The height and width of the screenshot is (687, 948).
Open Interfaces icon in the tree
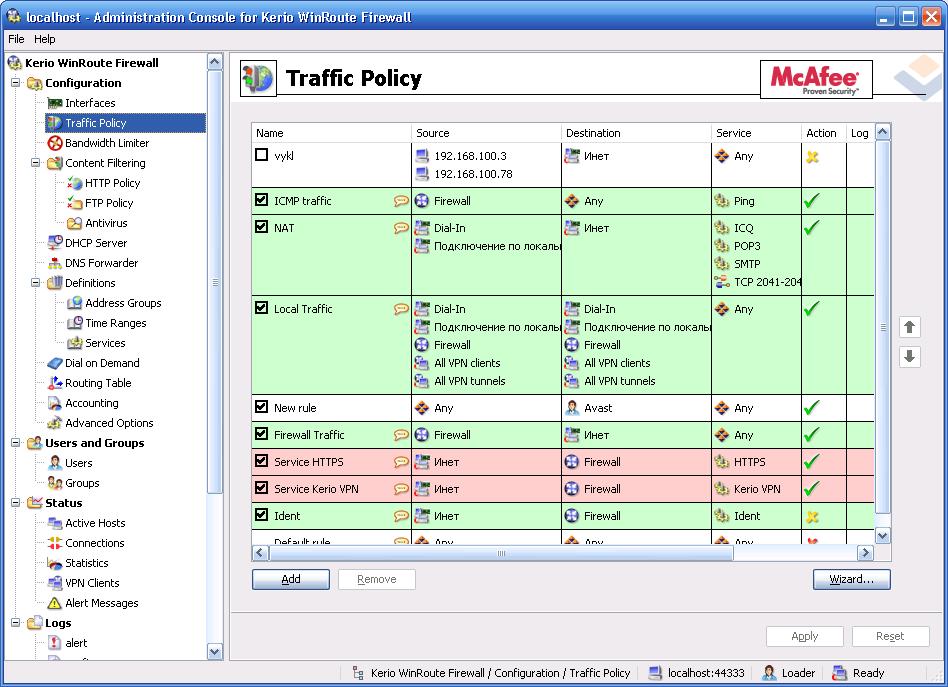pos(54,103)
